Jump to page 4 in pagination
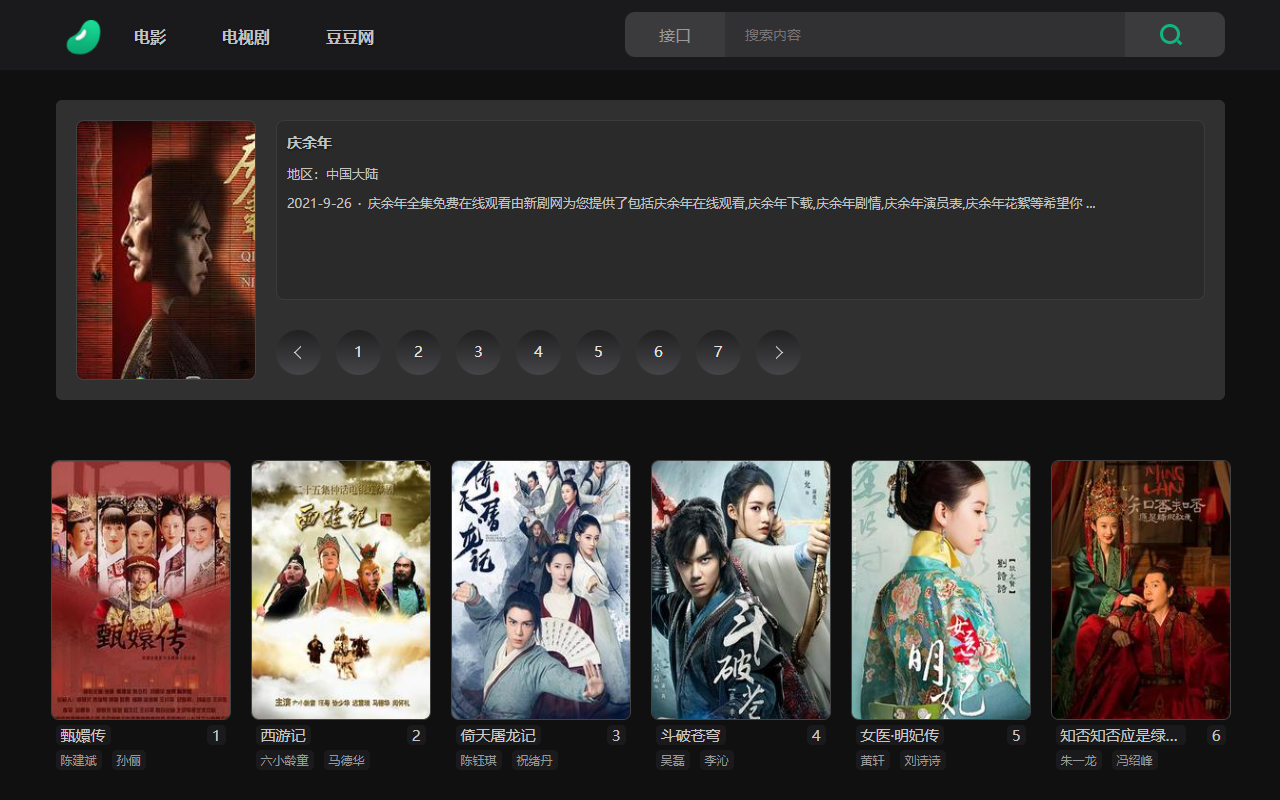1280x800 pixels. (538, 352)
